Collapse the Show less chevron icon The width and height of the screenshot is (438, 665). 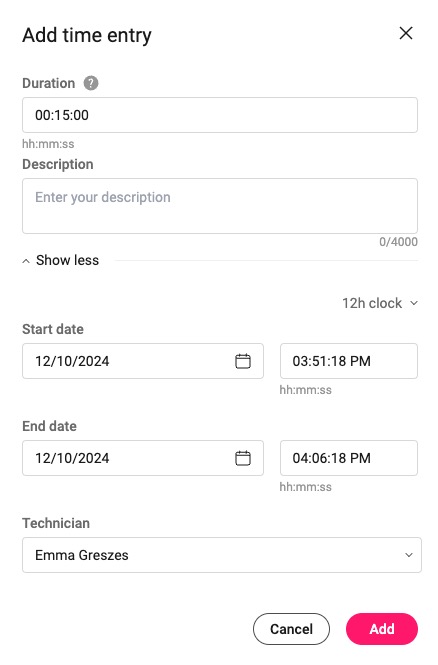point(26,261)
